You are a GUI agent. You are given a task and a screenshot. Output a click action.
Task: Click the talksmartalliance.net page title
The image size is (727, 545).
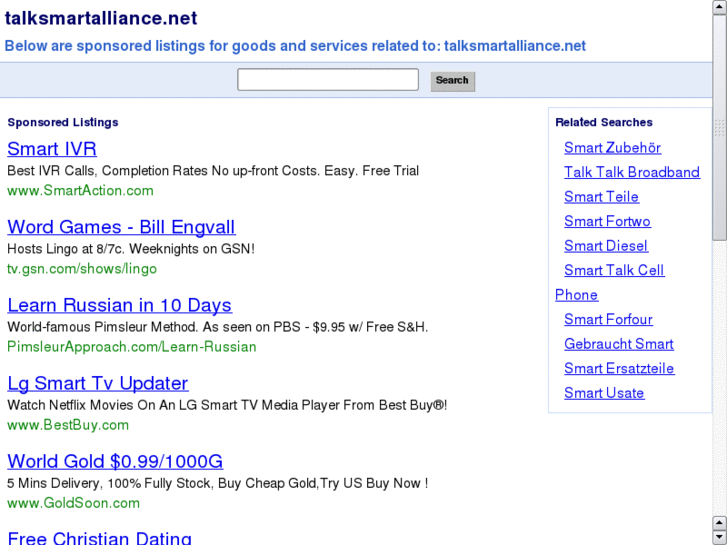click(101, 19)
